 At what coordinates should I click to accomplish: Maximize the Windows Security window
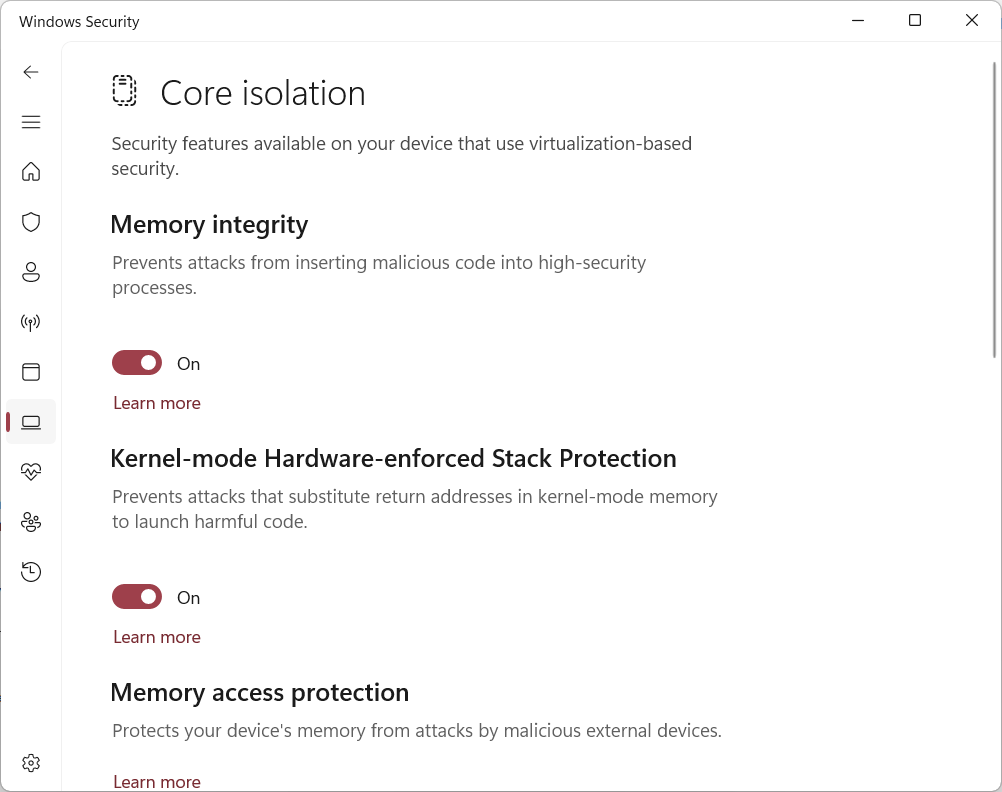(915, 21)
